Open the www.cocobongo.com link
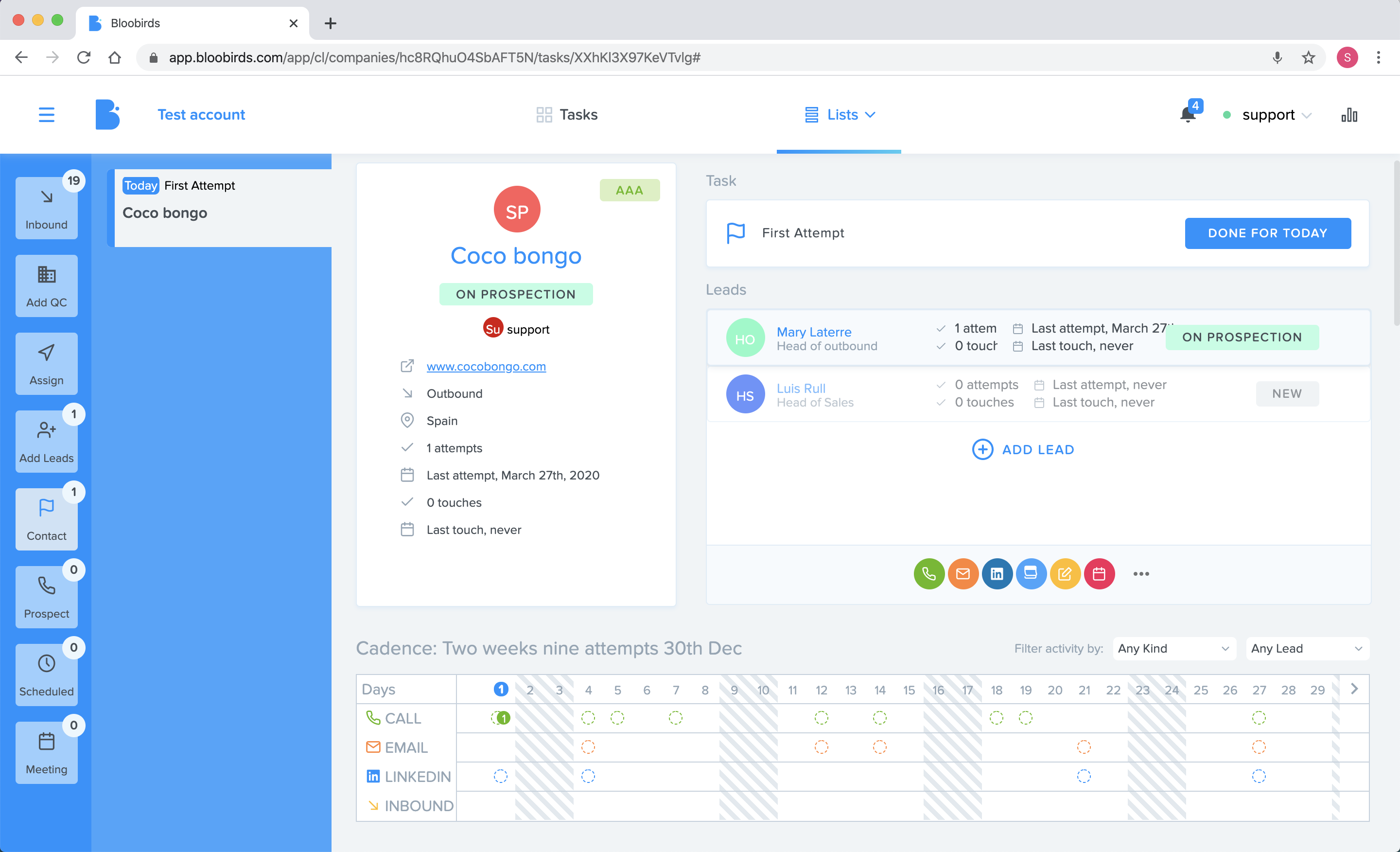The width and height of the screenshot is (1400, 852). 487,366
